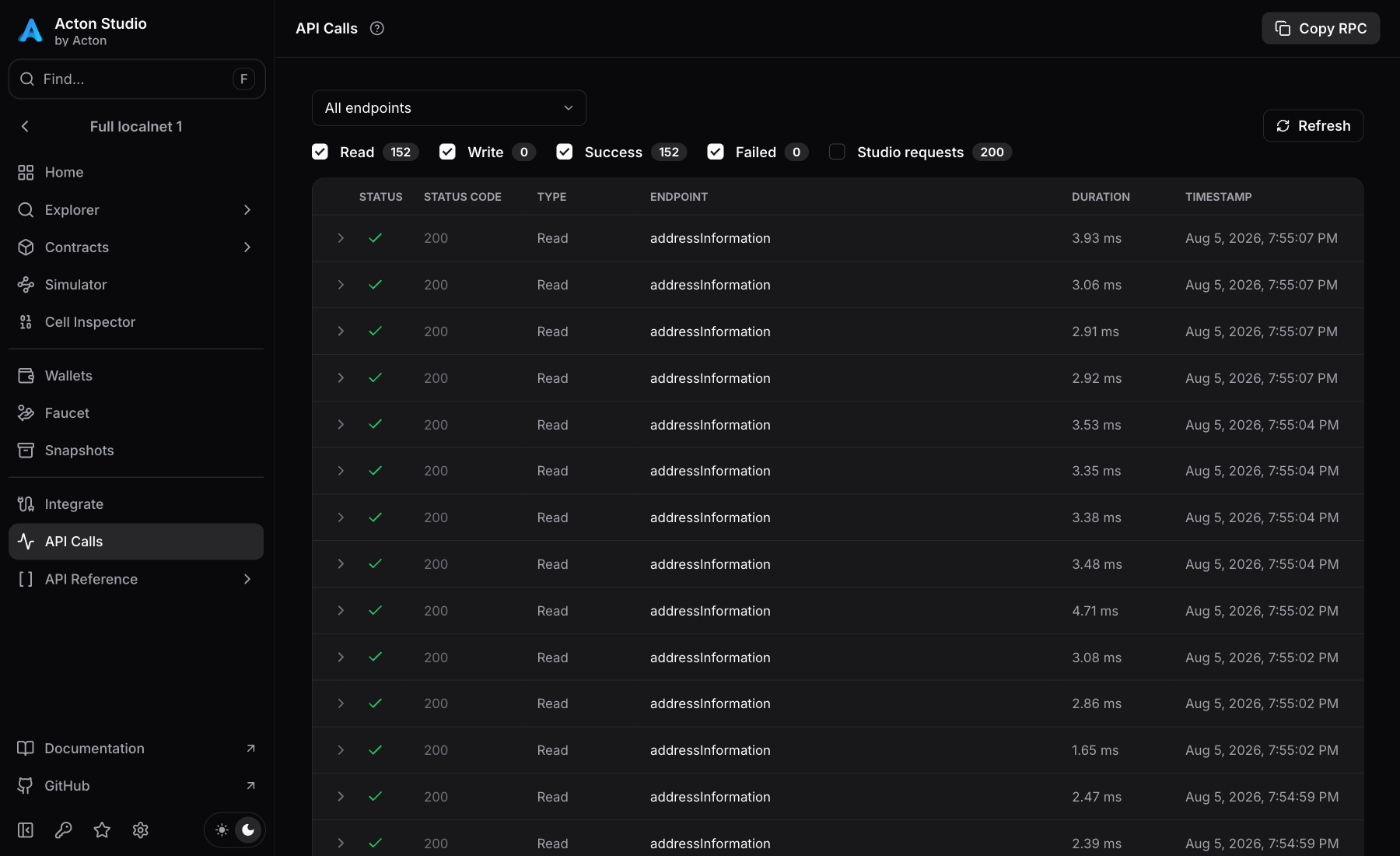Expand the API Reference submenu chevron
1400x856 pixels.
coord(247,579)
